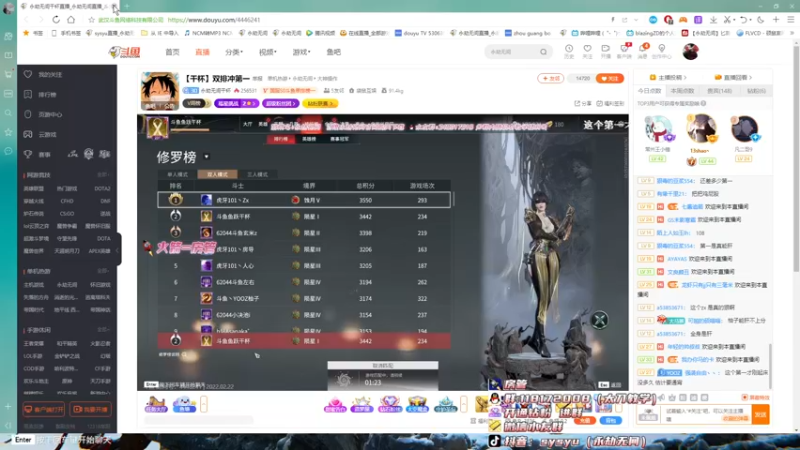Expand the 修罗榜 dropdown arrow
This screenshot has width=800, height=450.
coord(207,157)
